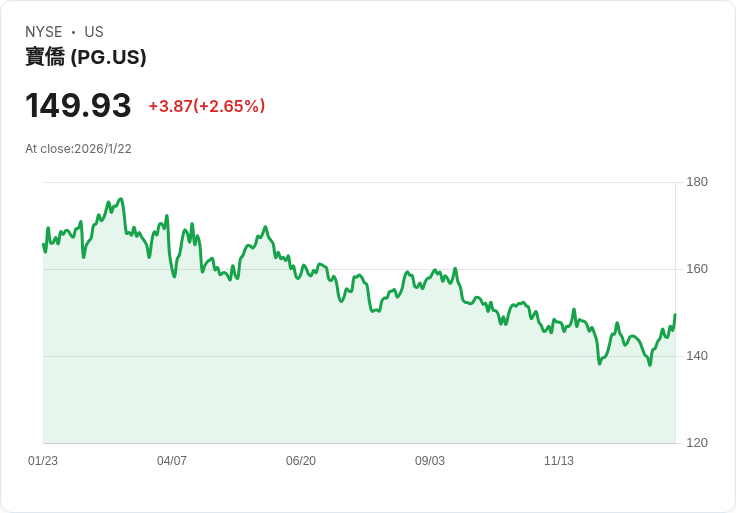Click the 180 y-axis price label
Image resolution: width=736 pixels, height=513 pixels.
(x=697, y=182)
